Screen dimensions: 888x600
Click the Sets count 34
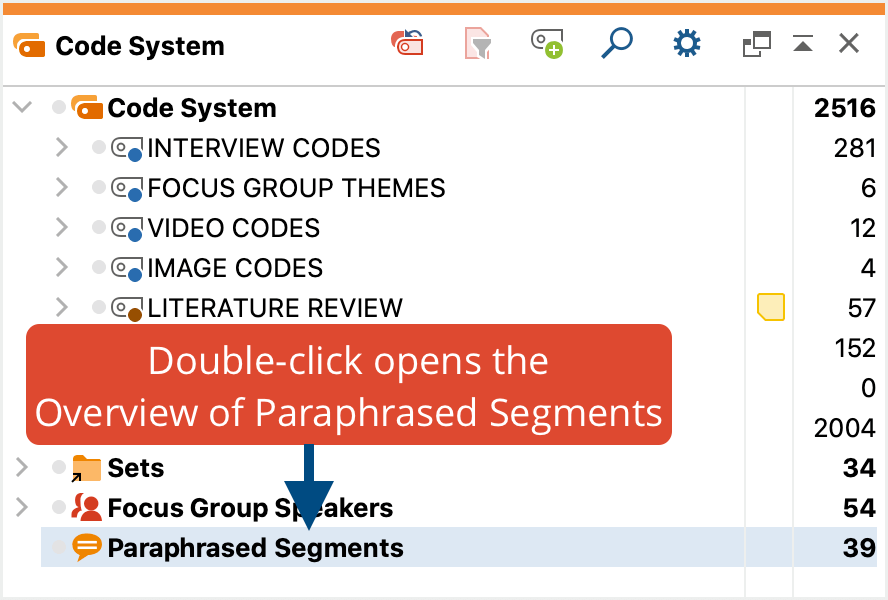860,469
